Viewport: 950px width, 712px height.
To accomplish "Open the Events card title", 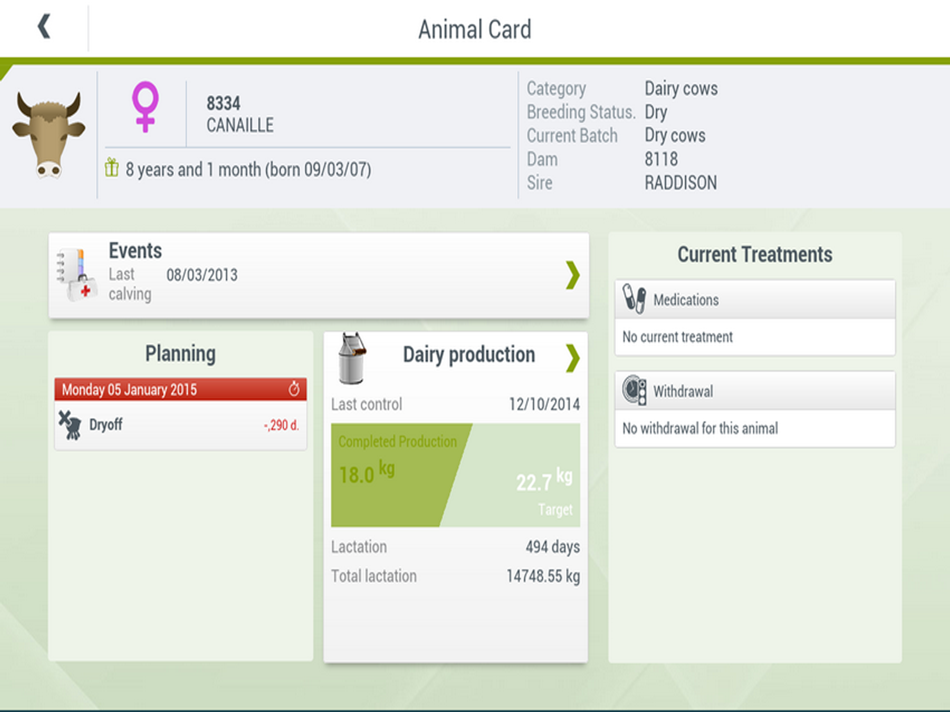I will [135, 251].
